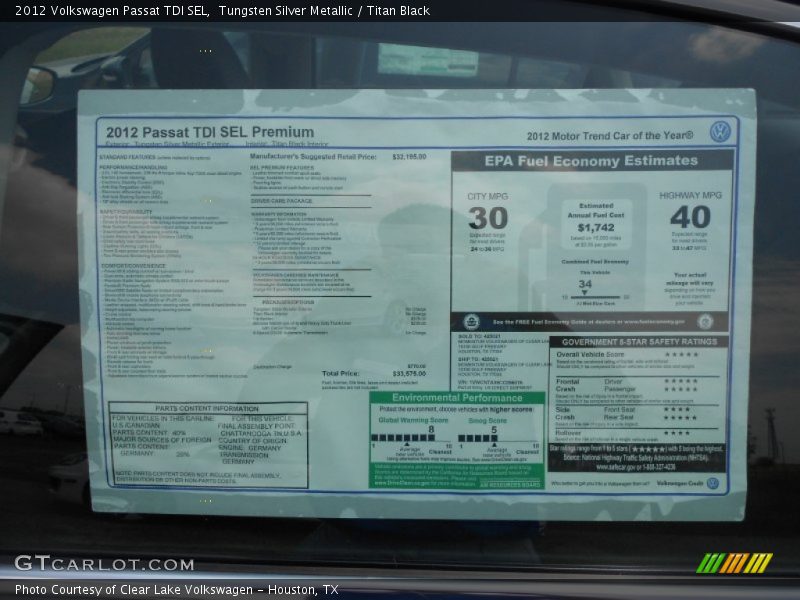Click the "EPA Fuel Economy Estimates" header
The width and height of the screenshot is (800, 600).
pyautogui.click(x=591, y=161)
